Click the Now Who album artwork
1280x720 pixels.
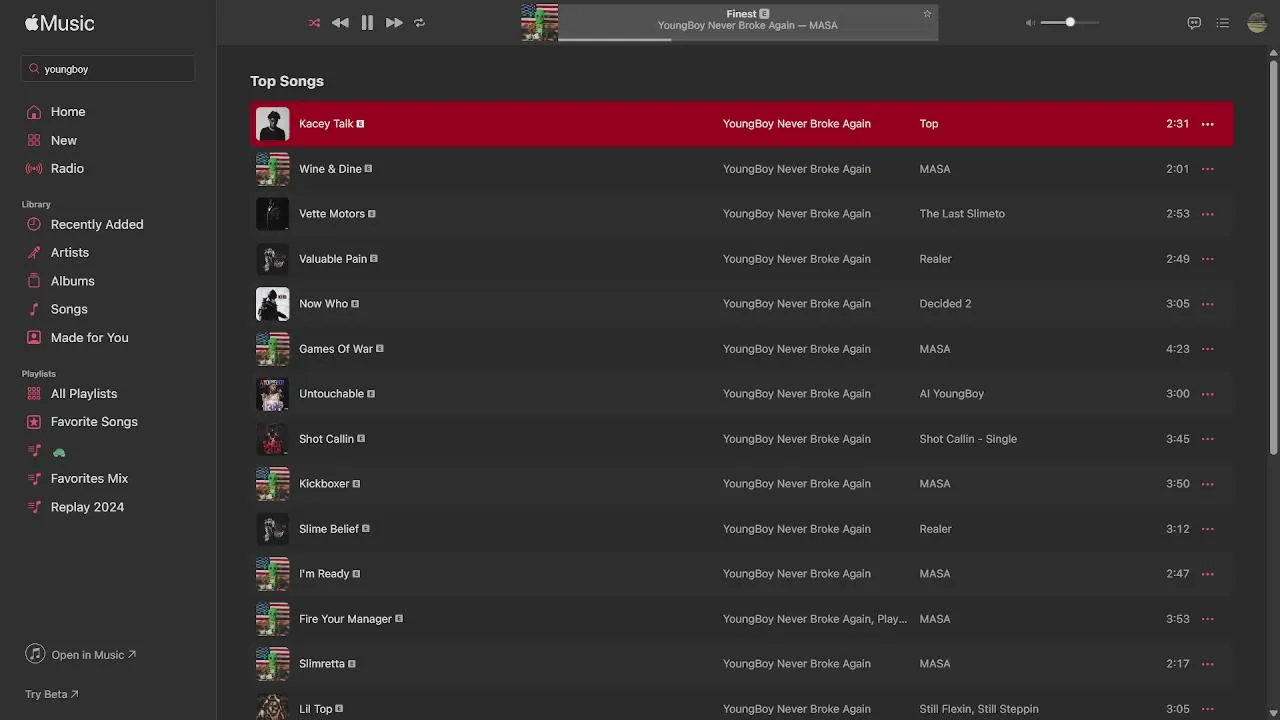point(272,304)
